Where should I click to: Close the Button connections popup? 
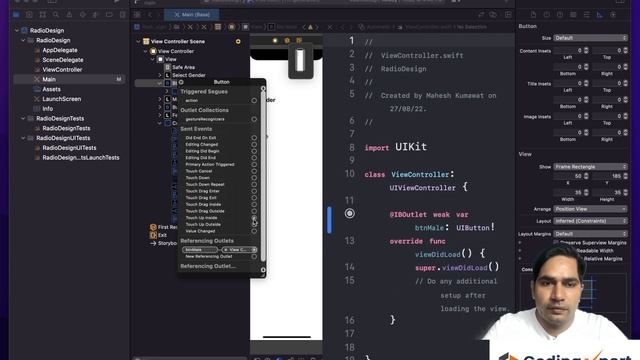click(x=181, y=82)
